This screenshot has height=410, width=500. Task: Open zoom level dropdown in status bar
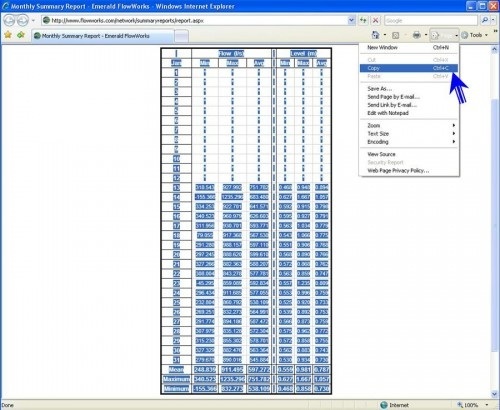pos(487,405)
